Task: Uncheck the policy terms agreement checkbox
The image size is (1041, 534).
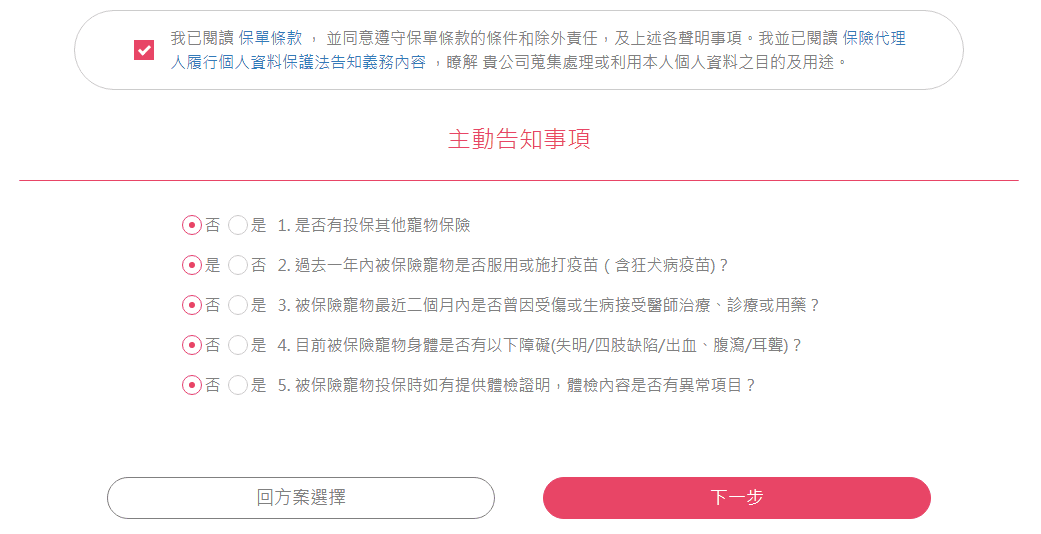Action: pos(144,50)
